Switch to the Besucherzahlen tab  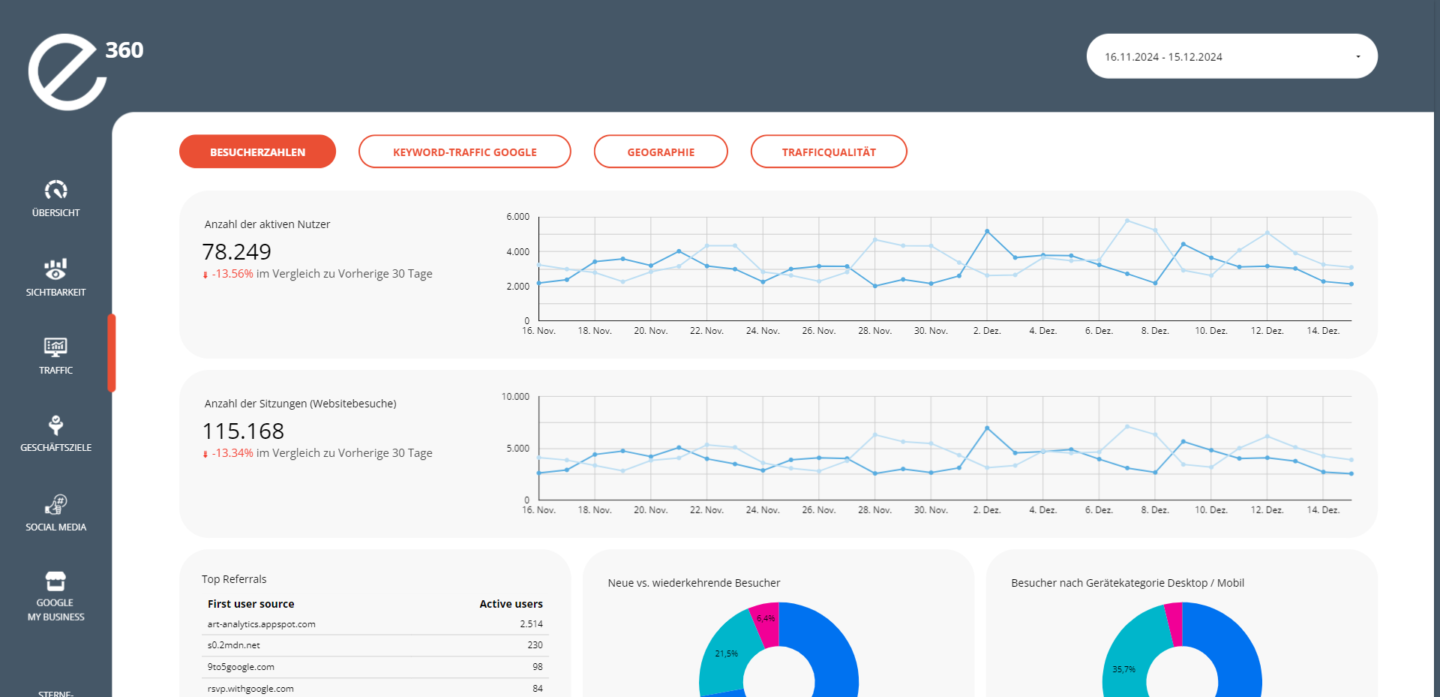pyautogui.click(x=258, y=152)
